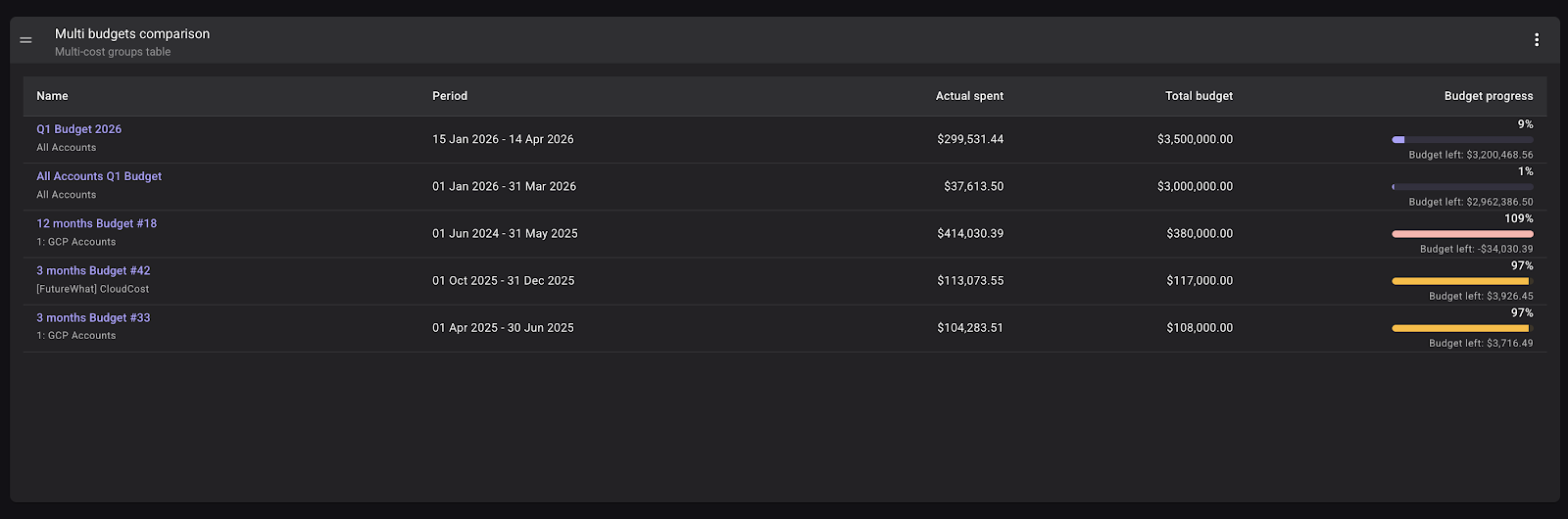Sort by Total budget column header
Viewport: 1568px width, 519px height.
(1199, 96)
